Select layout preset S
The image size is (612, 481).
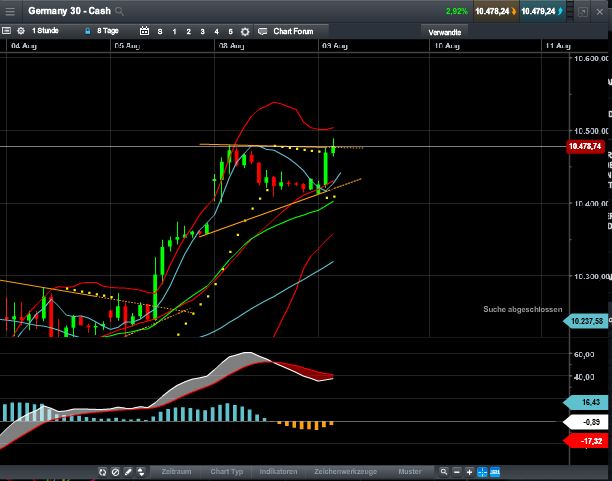pyautogui.click(x=160, y=32)
